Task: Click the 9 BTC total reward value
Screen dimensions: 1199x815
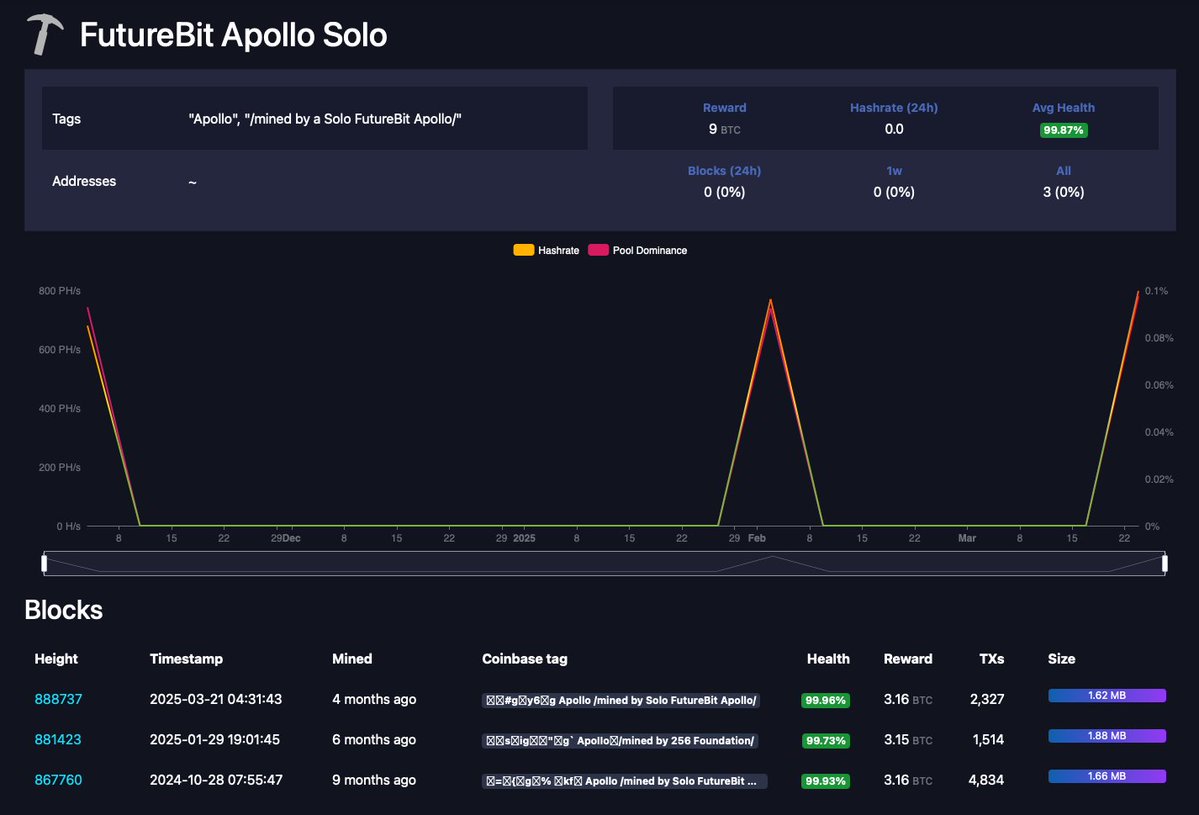Action: (724, 129)
